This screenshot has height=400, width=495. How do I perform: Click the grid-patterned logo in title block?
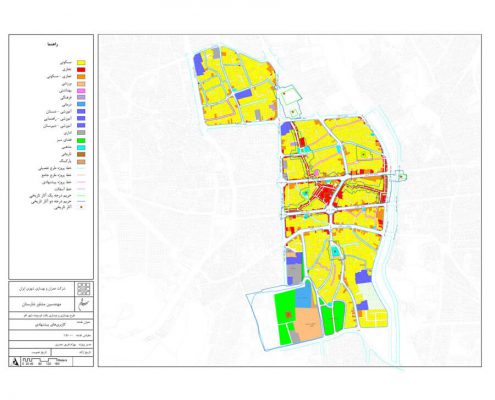[84, 289]
